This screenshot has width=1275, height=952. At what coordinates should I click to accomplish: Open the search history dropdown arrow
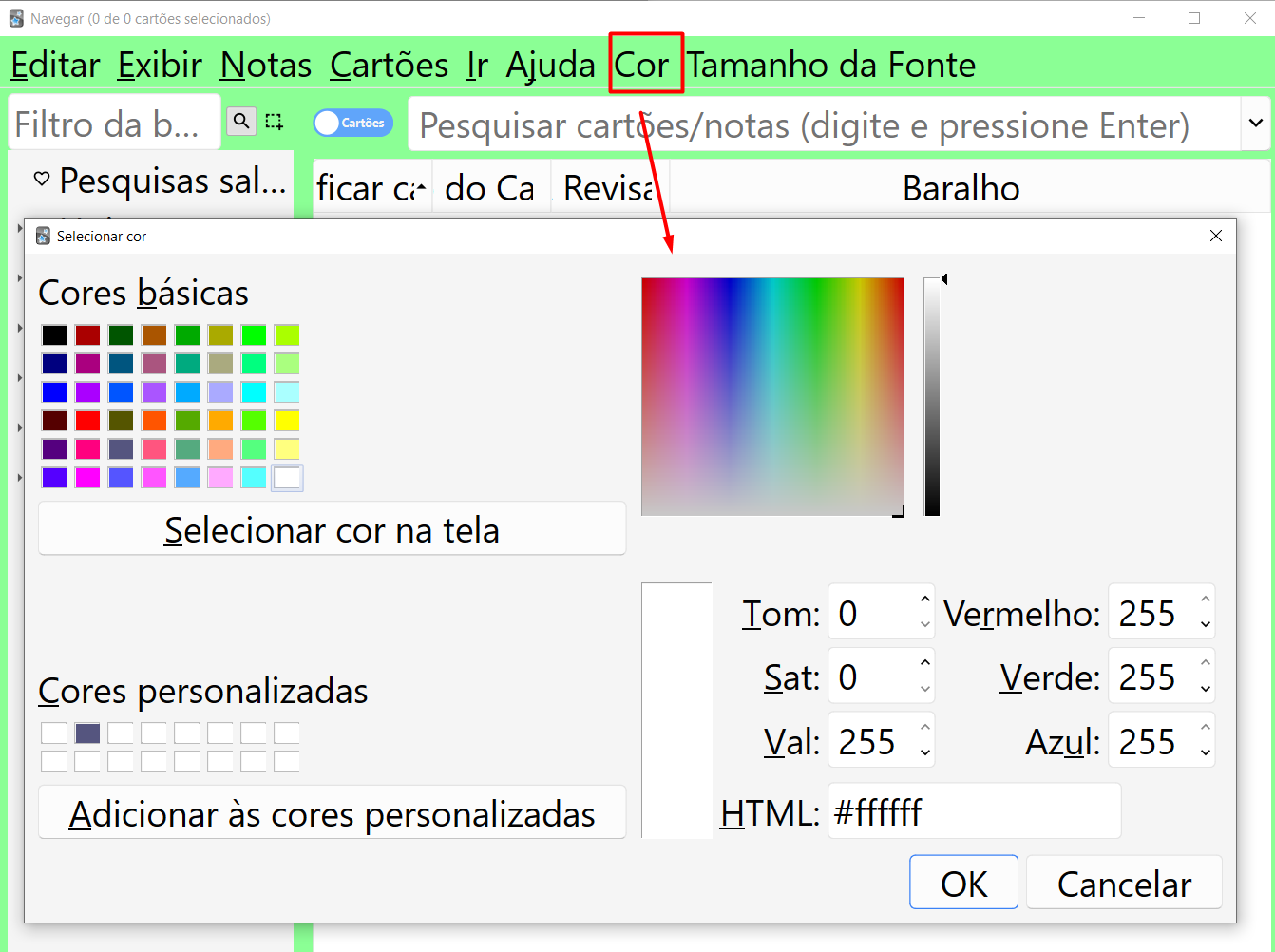tap(1255, 124)
